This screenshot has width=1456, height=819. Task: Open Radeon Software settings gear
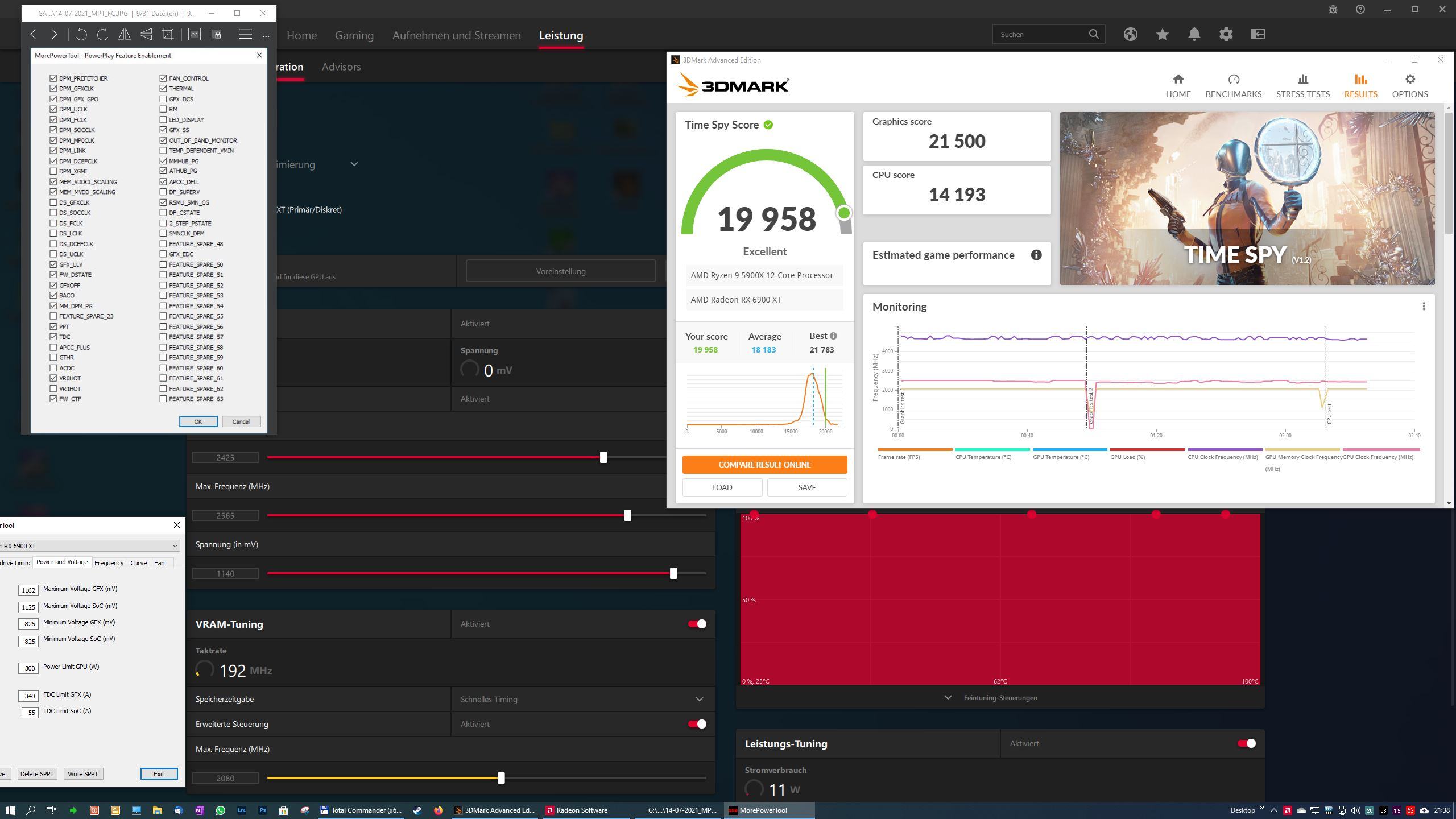[x=1226, y=34]
